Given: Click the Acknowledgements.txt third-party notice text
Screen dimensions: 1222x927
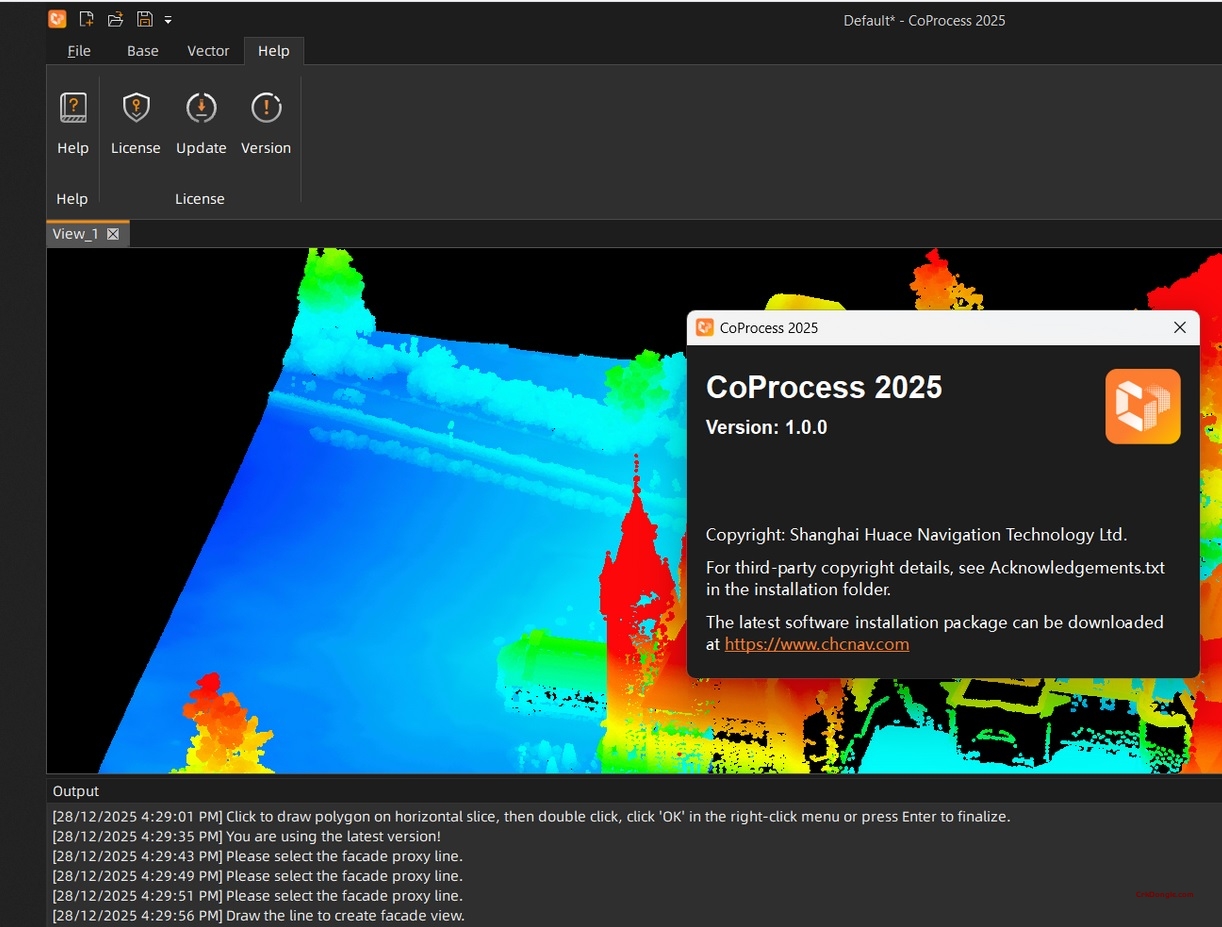Looking at the screenshot, I should (x=935, y=578).
